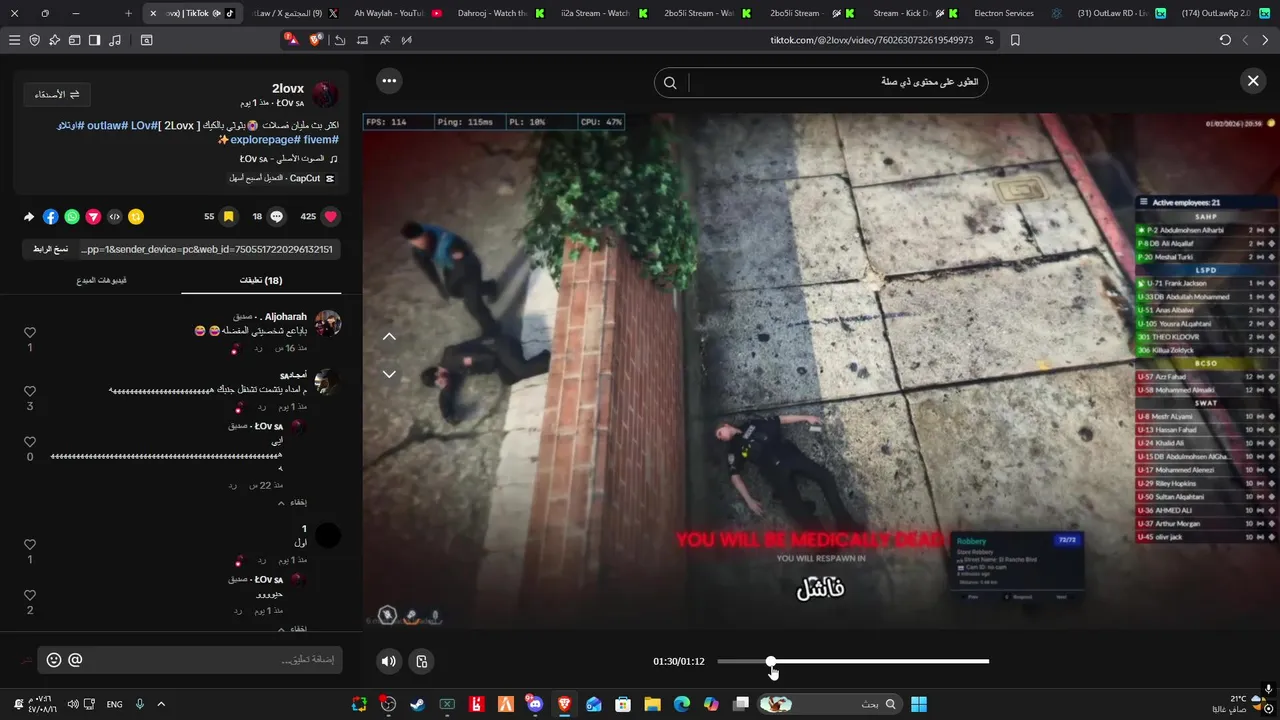This screenshot has height=720, width=1280.
Task: Click the magnifier icon in TikTok search
Action: [x=670, y=83]
